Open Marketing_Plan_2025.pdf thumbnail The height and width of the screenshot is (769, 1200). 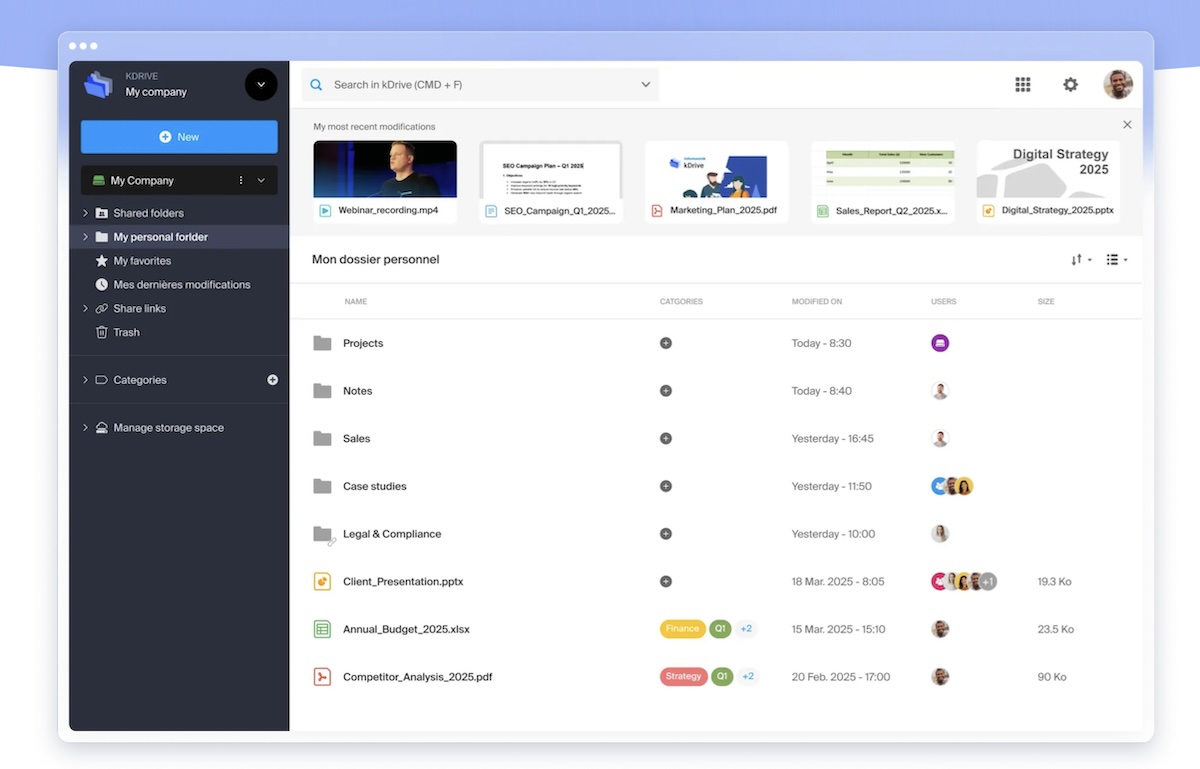[x=717, y=169]
